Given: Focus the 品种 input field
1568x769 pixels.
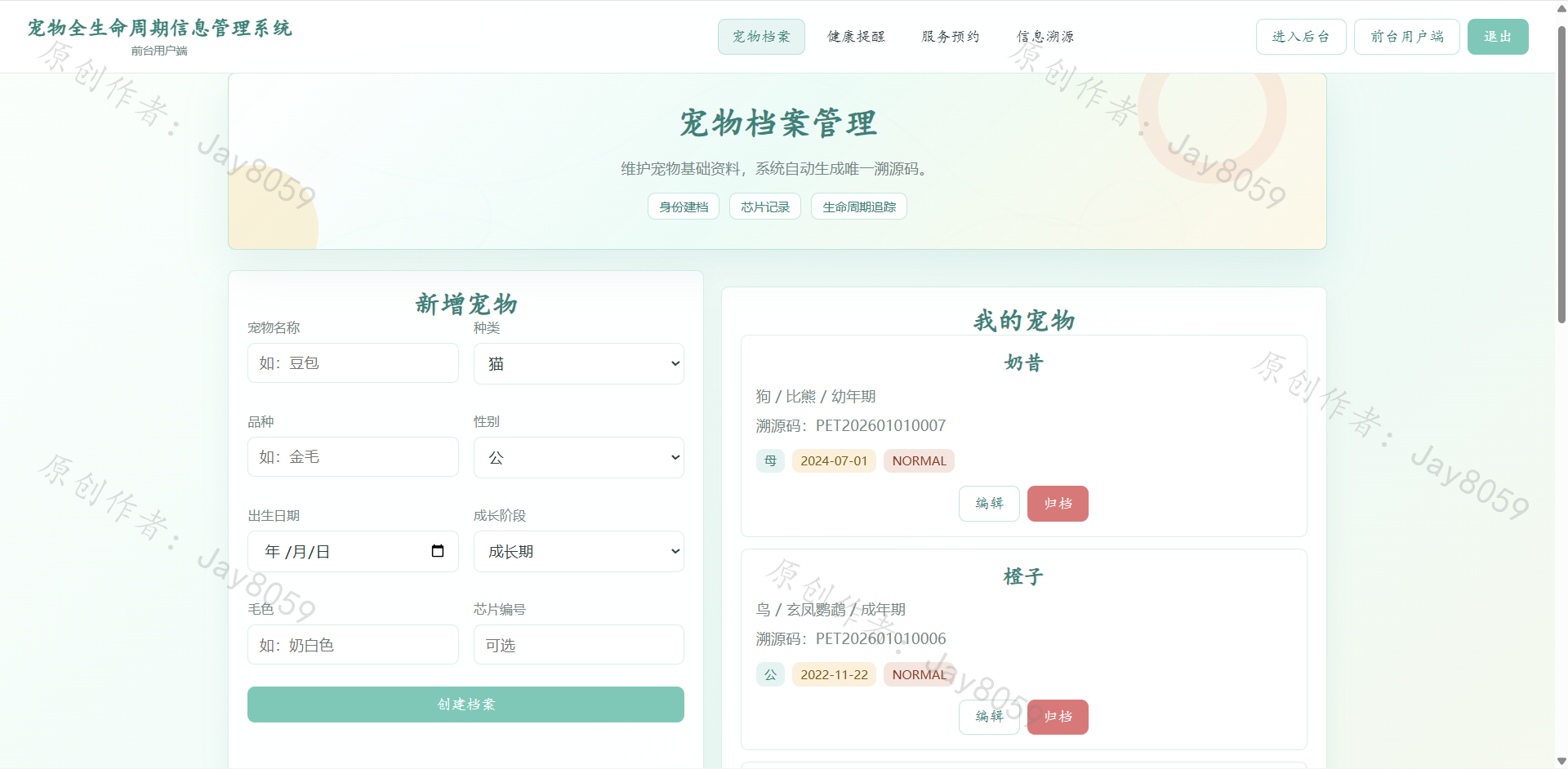Looking at the screenshot, I should point(353,457).
